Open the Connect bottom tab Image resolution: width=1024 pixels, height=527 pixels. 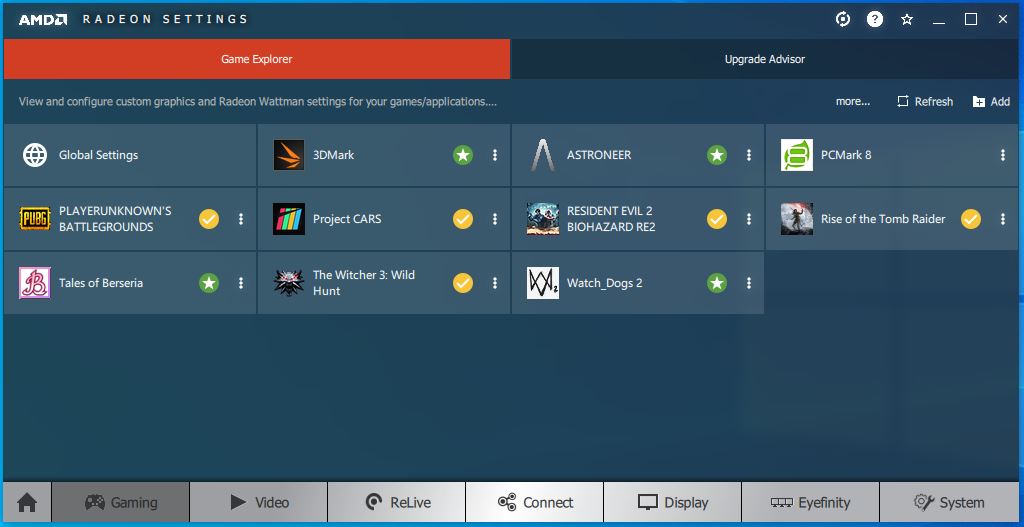[x=535, y=502]
